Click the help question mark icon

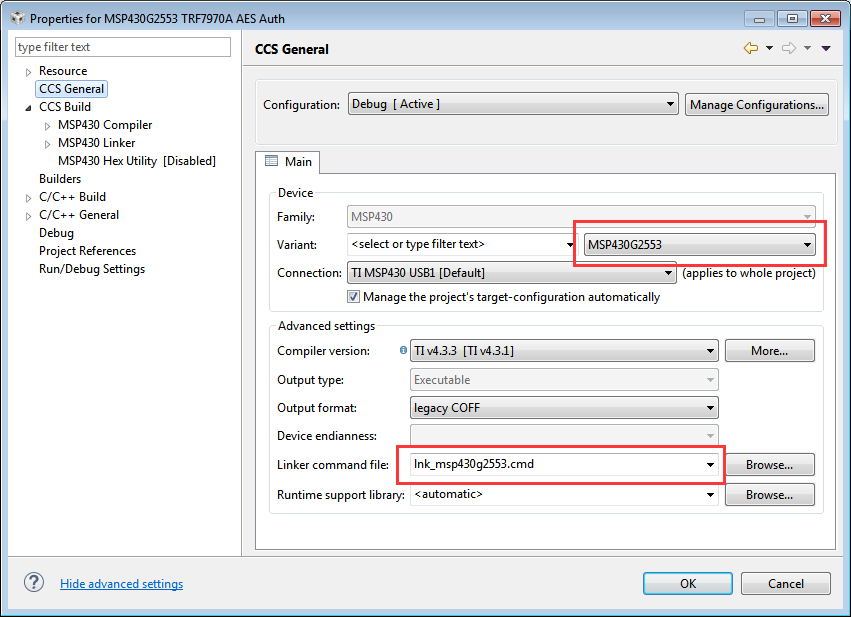click(34, 583)
